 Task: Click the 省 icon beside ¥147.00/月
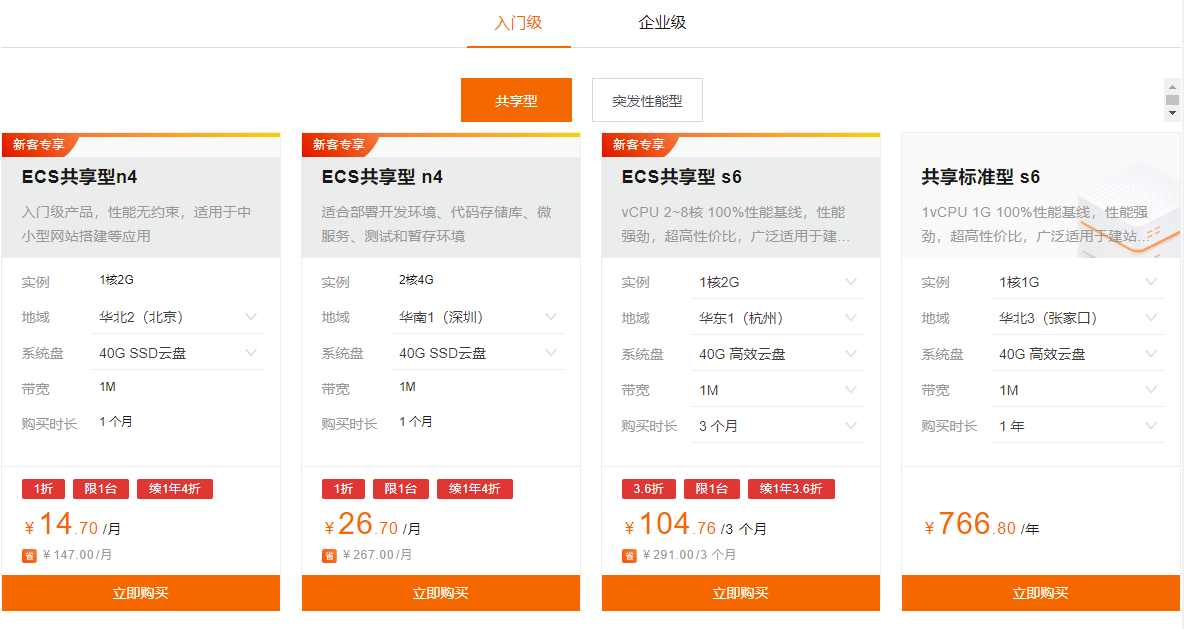[29, 556]
